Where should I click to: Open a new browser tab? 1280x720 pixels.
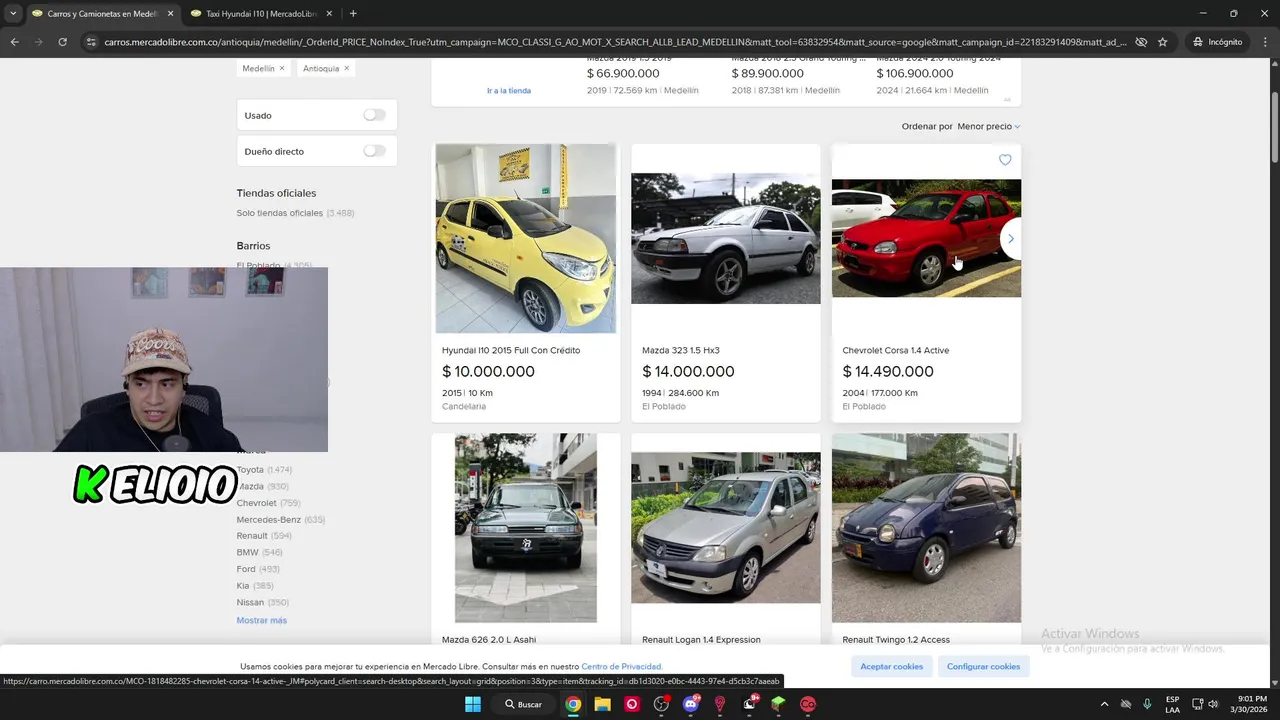[353, 14]
